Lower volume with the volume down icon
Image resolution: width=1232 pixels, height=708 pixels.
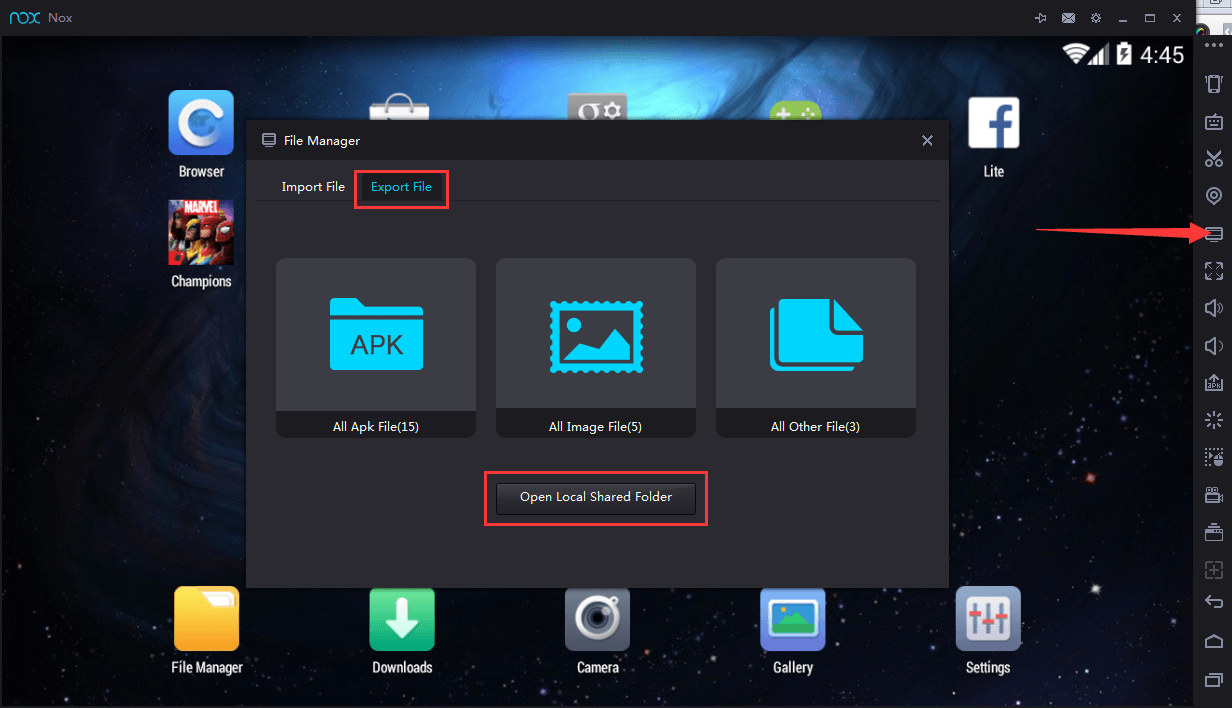coord(1214,345)
